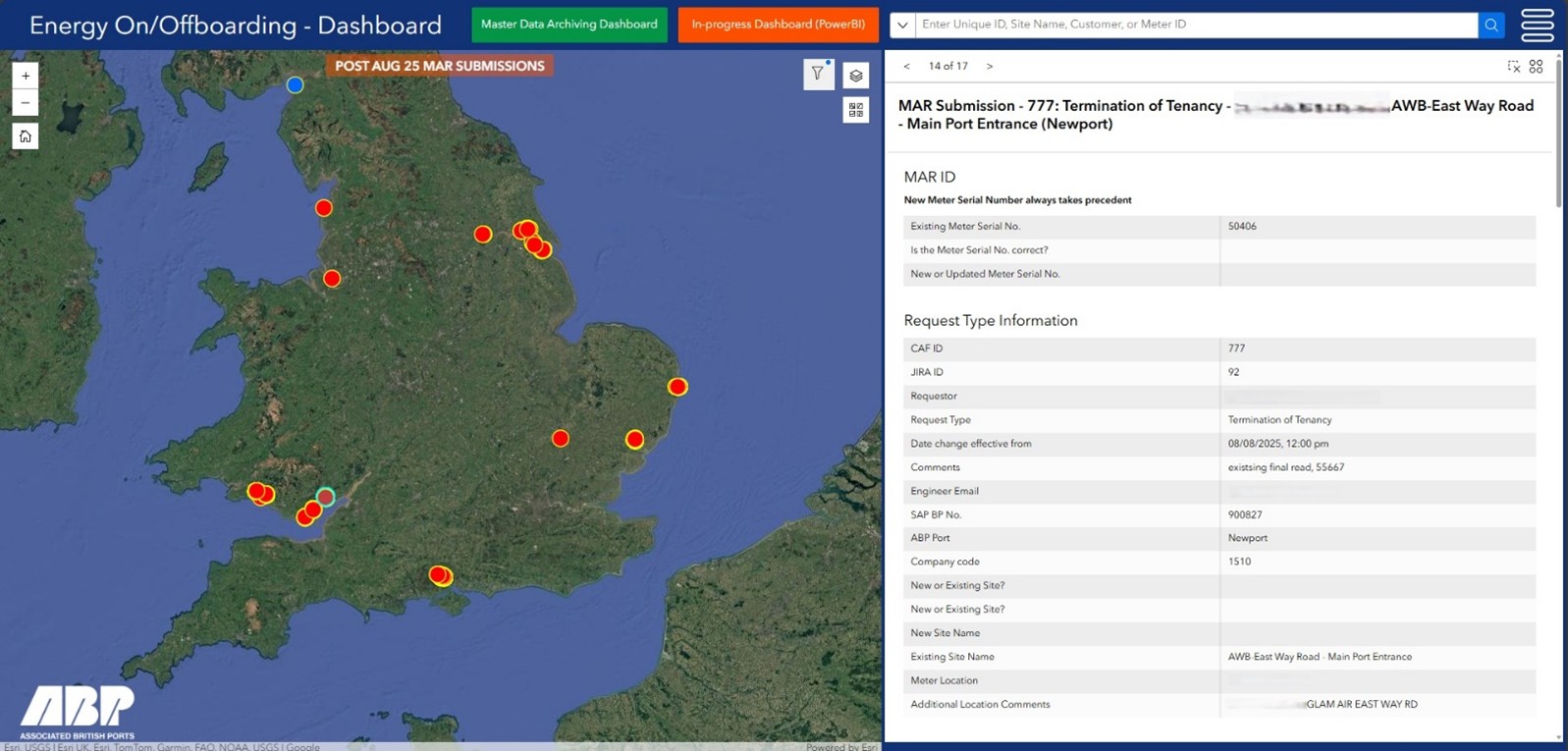Click the details panel vertical scrollbar
1568x751 pixels.
click(x=1558, y=133)
